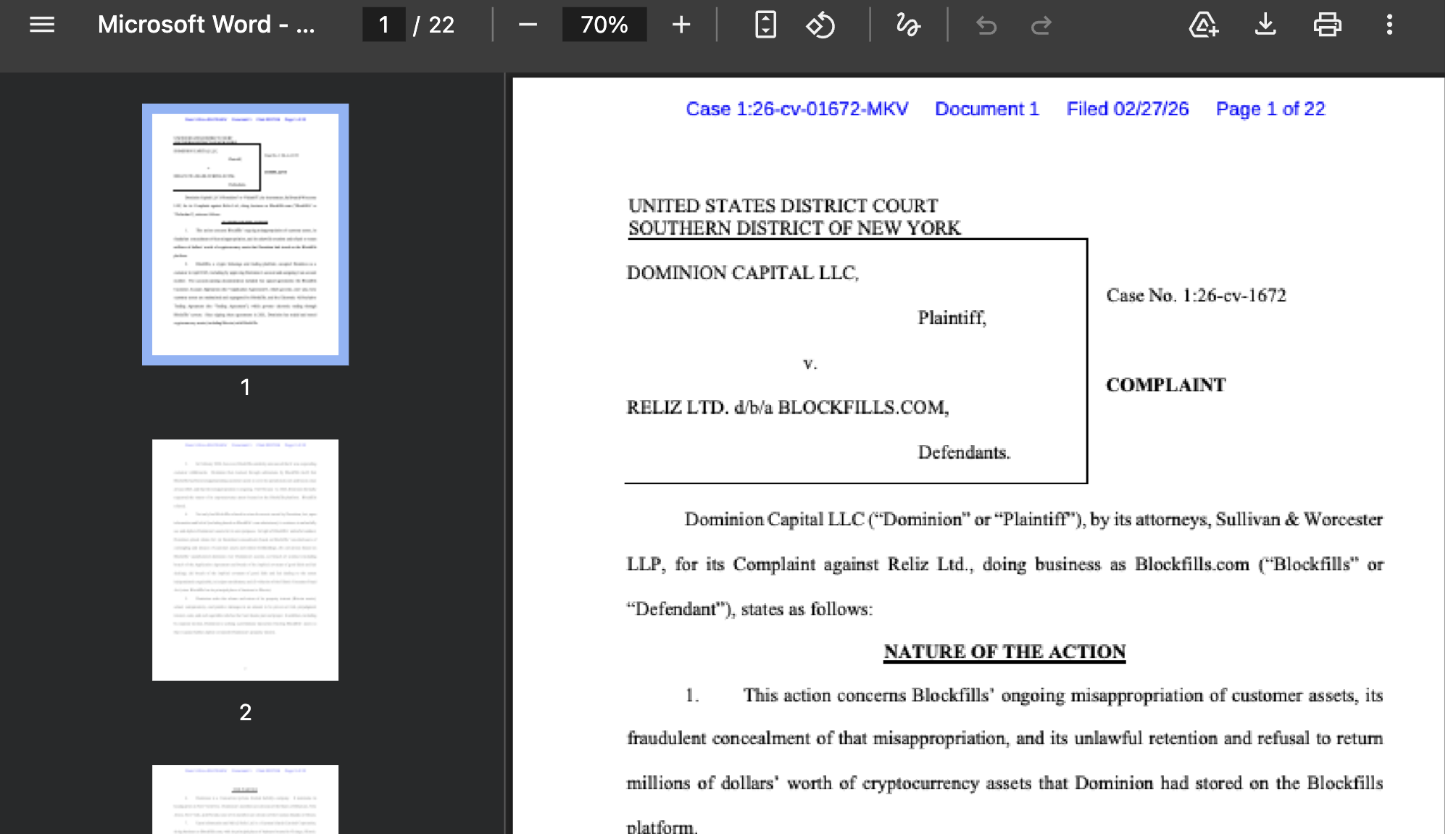This screenshot has width=1456, height=834.
Task: Click the Microsoft Word document title
Action: [x=206, y=25]
